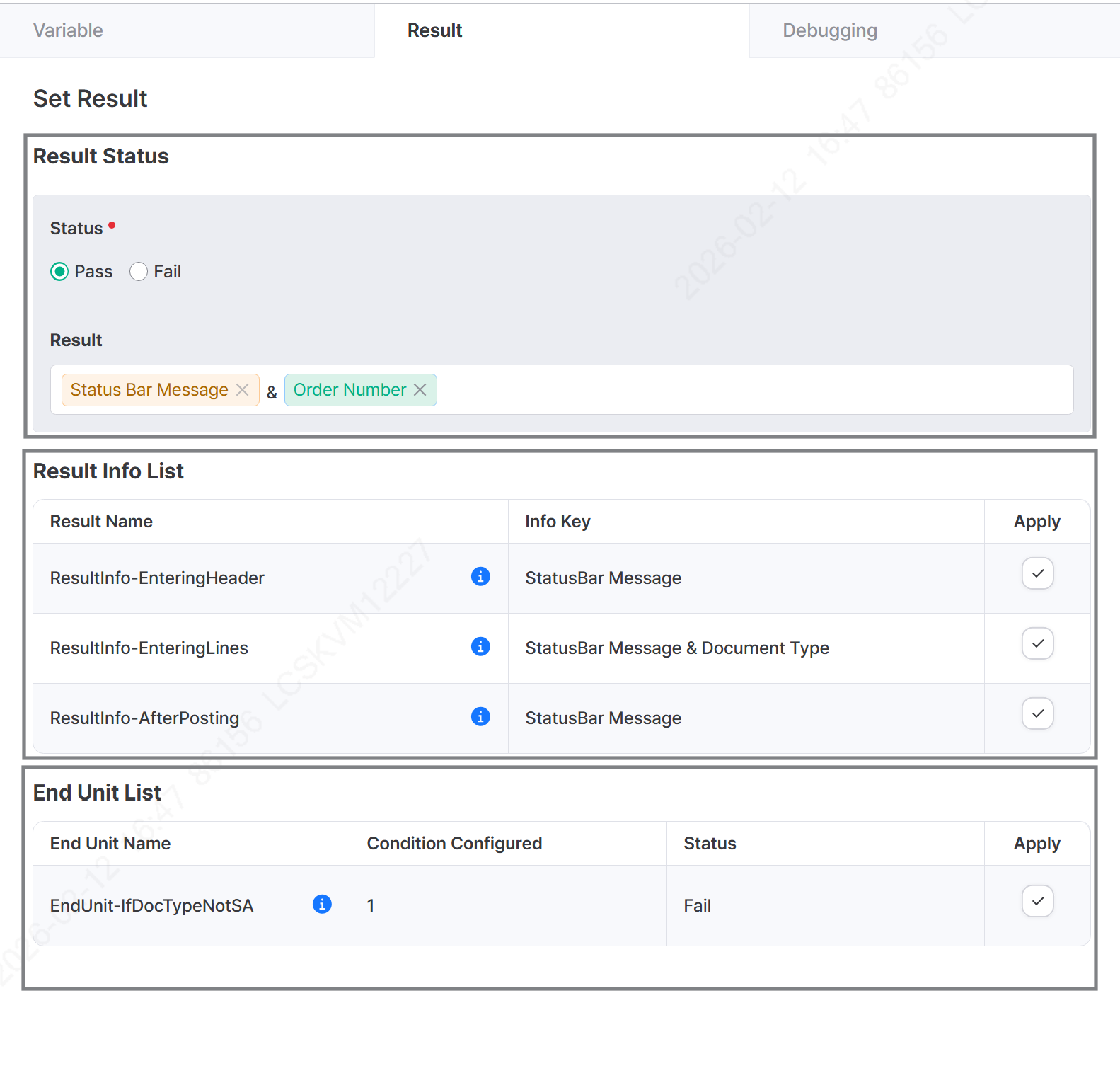
Task: Click info icon beside EndUnit-IfDocTypeNotSA
Action: [322, 905]
